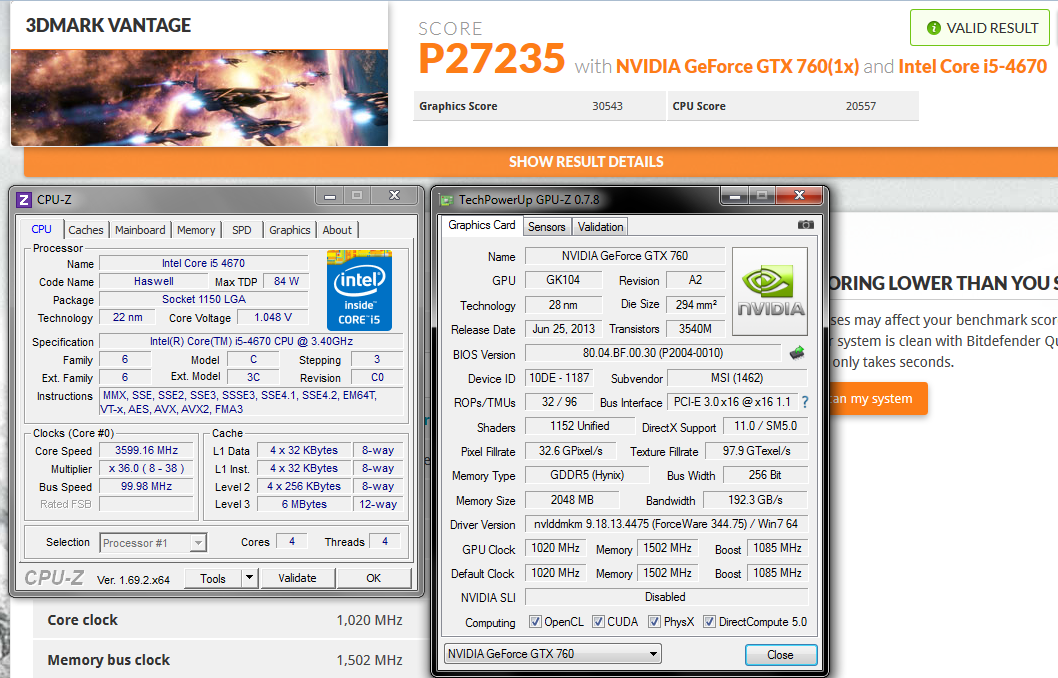This screenshot has height=678, width=1058.
Task: Click the Tools button in CPU-Z
Action: pyautogui.click(x=213, y=578)
